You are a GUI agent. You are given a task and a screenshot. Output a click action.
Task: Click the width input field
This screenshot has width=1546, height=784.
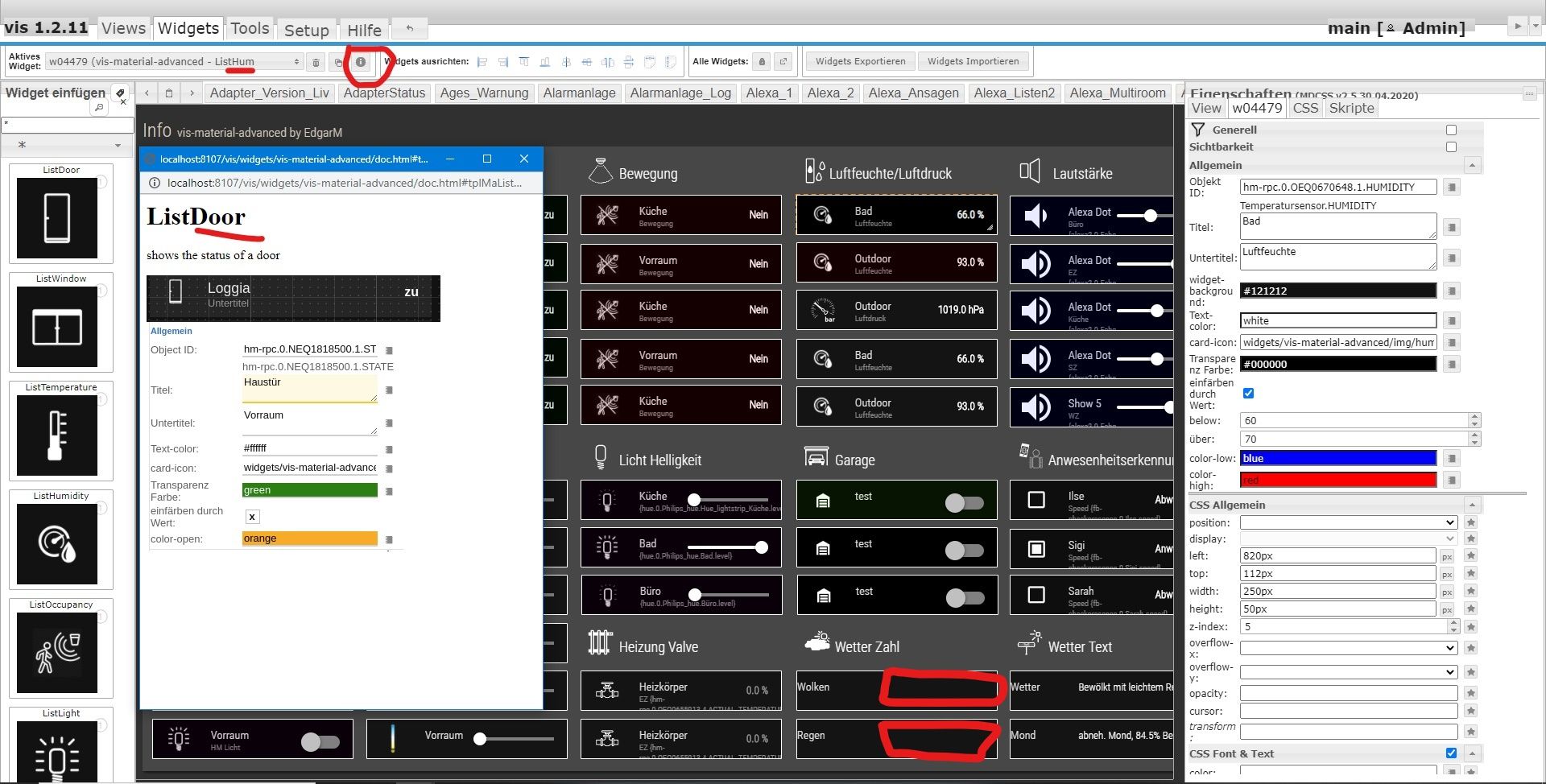point(1337,591)
